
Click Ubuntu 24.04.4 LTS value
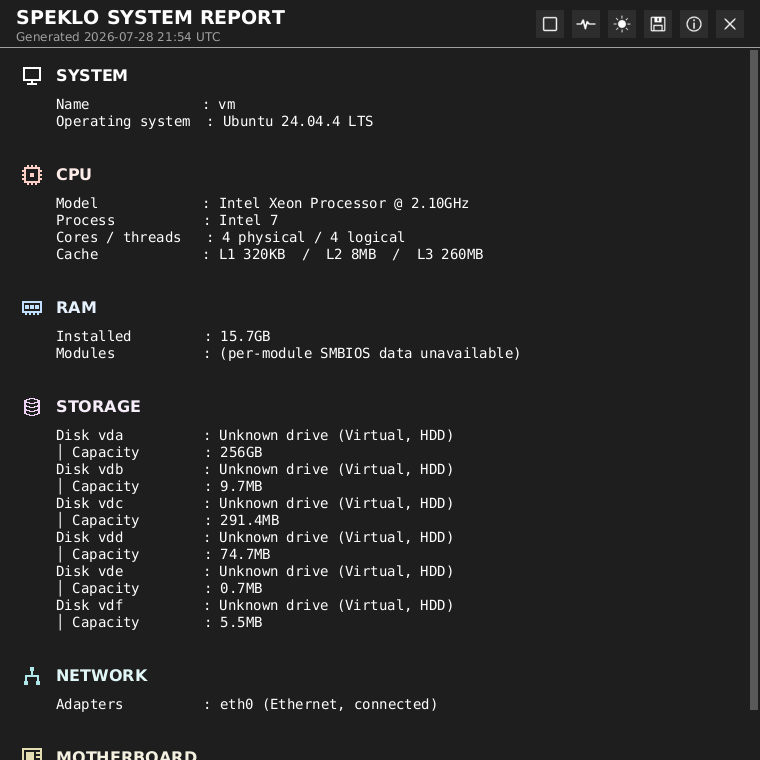298,121
